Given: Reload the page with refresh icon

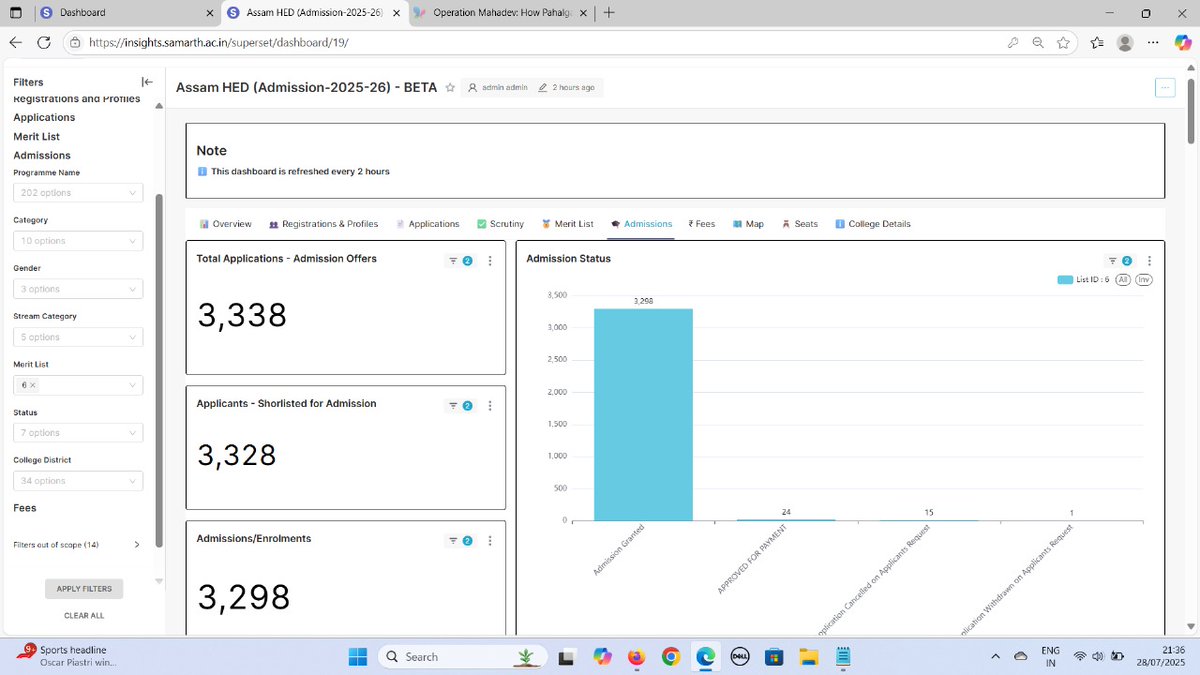Looking at the screenshot, I should 44,42.
